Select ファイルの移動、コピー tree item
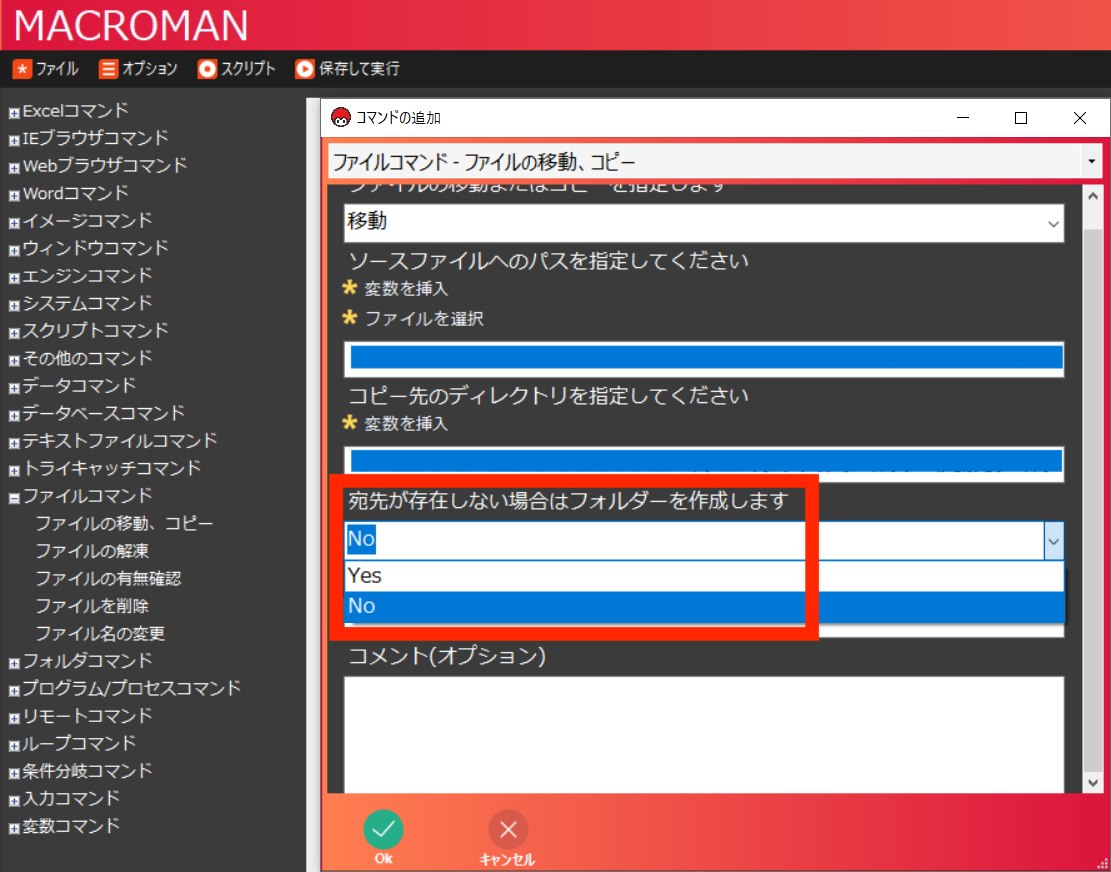 pyautogui.click(x=124, y=523)
